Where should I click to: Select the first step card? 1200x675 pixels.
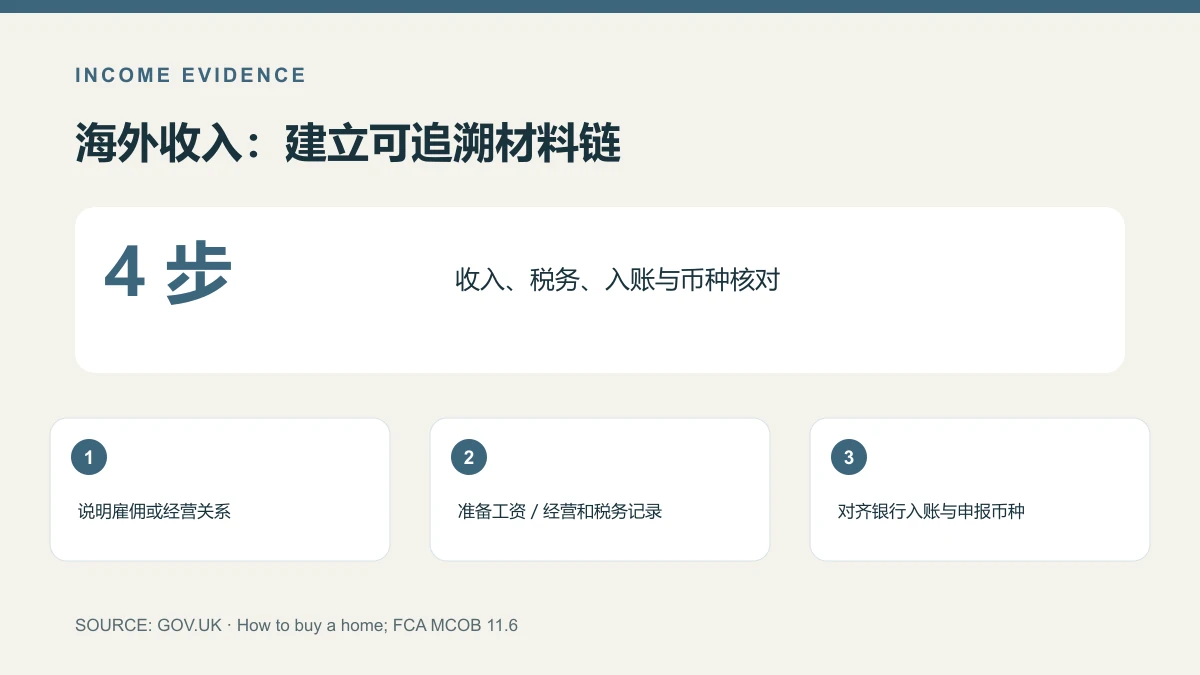pos(220,489)
